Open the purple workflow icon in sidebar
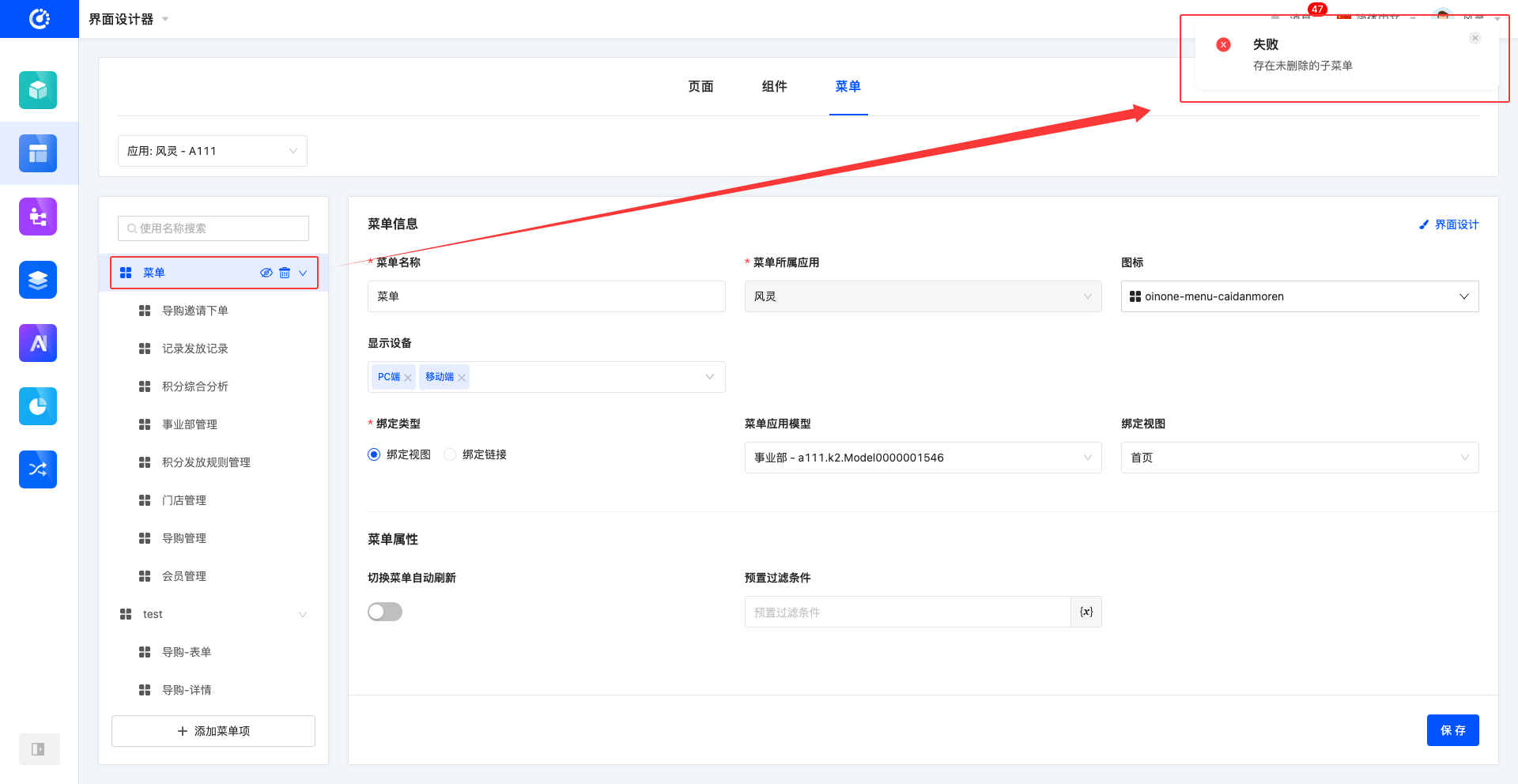The height and width of the screenshot is (784, 1518). tap(38, 217)
